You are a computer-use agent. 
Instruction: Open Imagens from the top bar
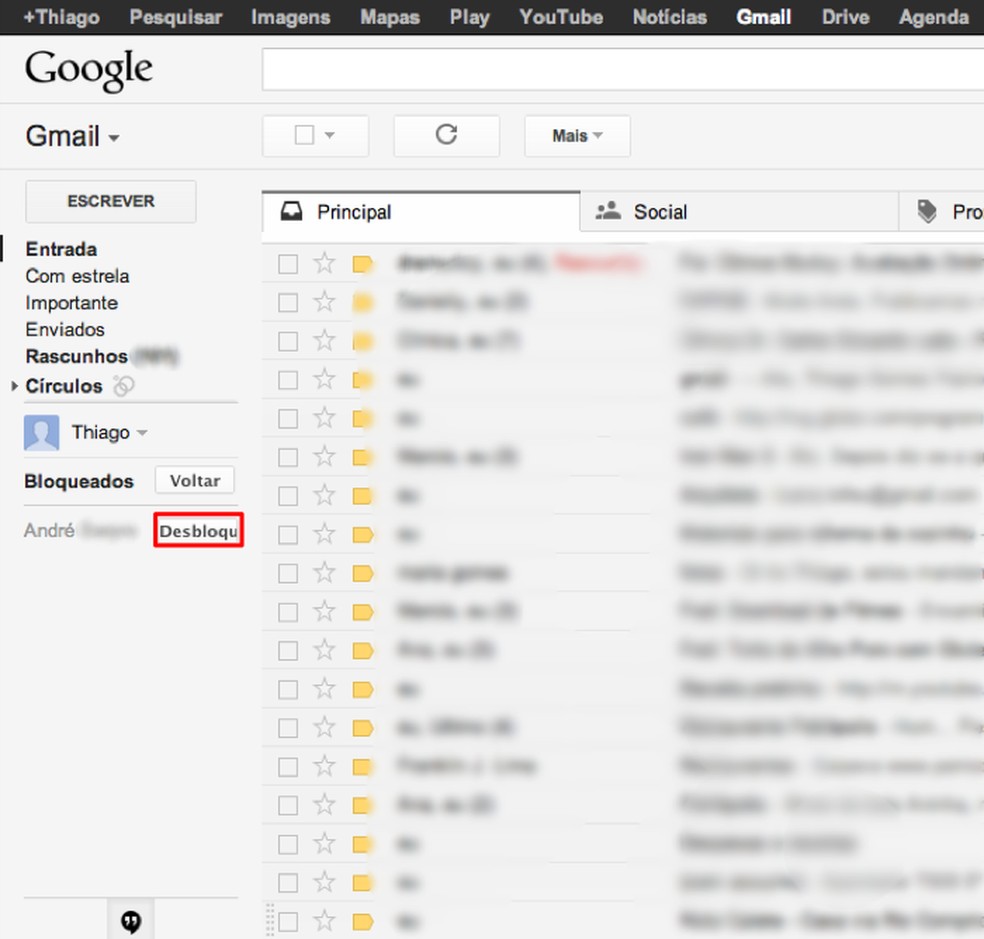pos(291,17)
